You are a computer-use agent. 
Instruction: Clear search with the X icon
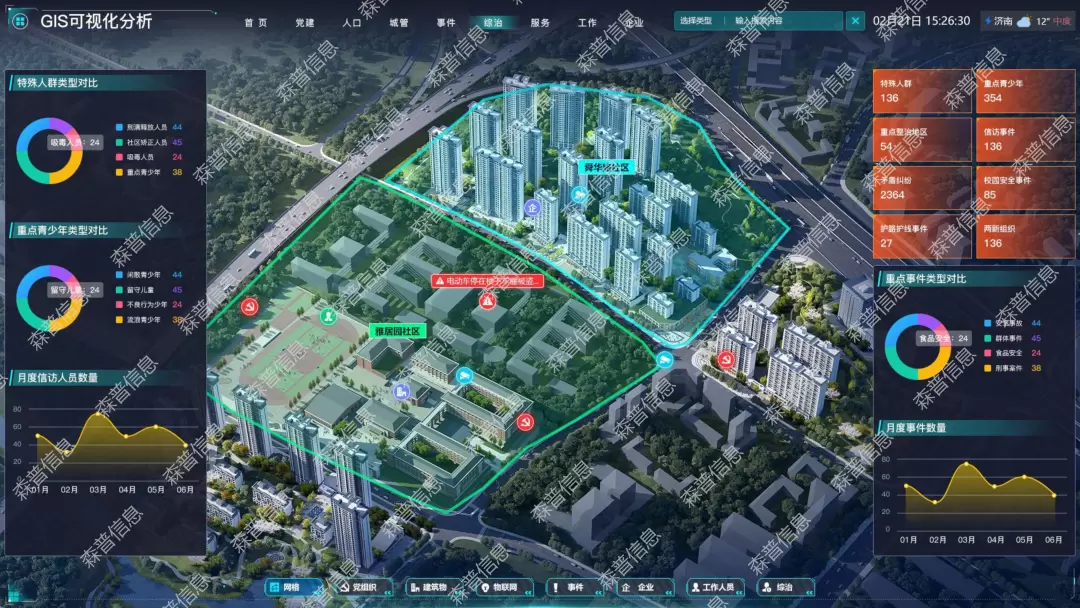click(x=855, y=21)
